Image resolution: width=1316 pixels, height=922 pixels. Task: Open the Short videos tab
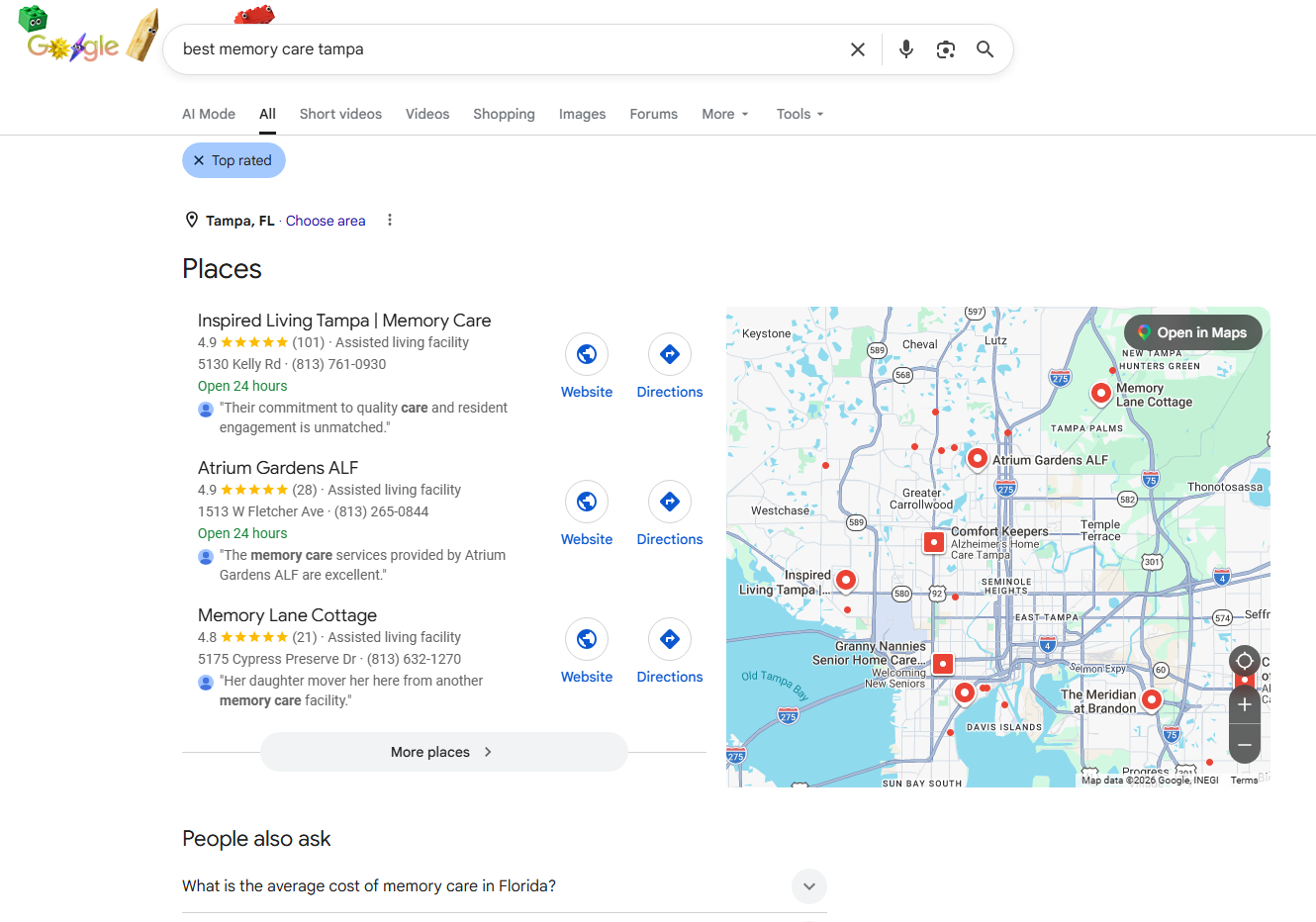[x=340, y=114]
